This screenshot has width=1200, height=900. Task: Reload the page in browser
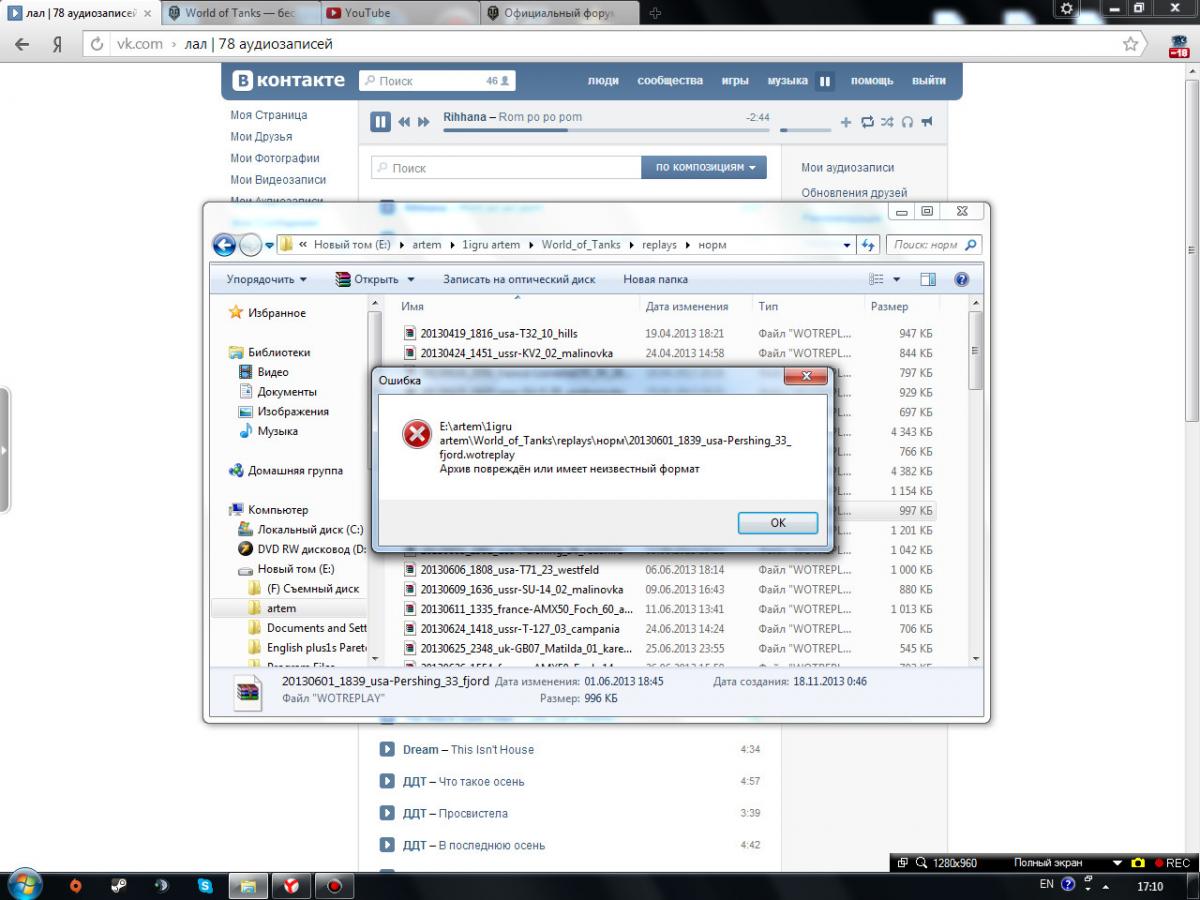[x=97, y=44]
